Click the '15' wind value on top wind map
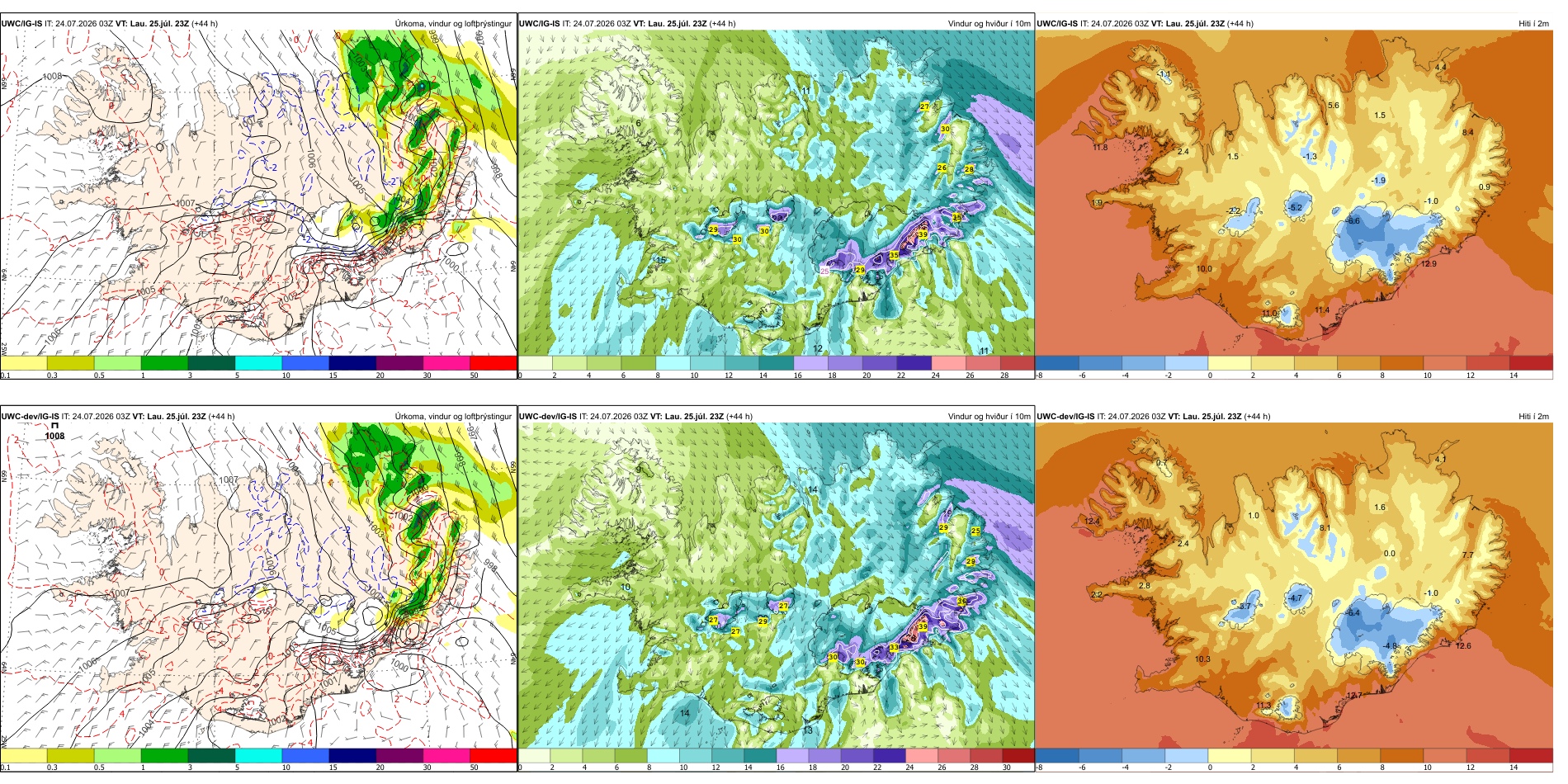The width and height of the screenshot is (1568, 784). pos(660,260)
